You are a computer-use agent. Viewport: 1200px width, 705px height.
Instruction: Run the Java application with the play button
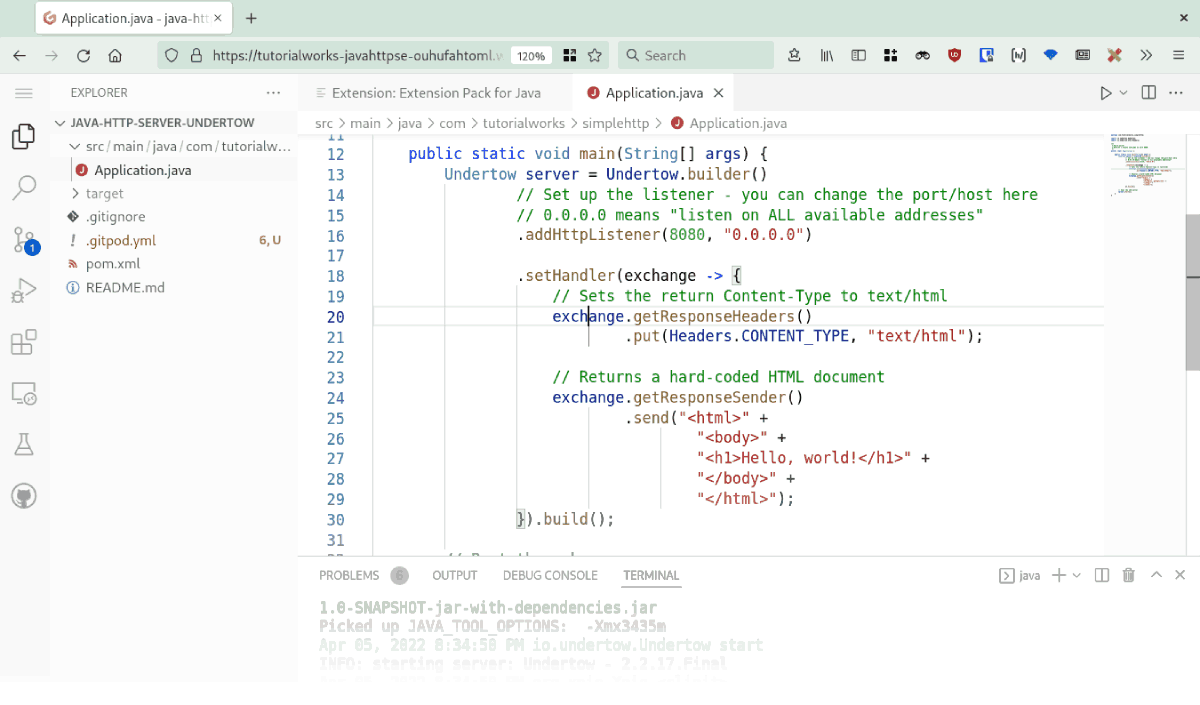(1104, 92)
